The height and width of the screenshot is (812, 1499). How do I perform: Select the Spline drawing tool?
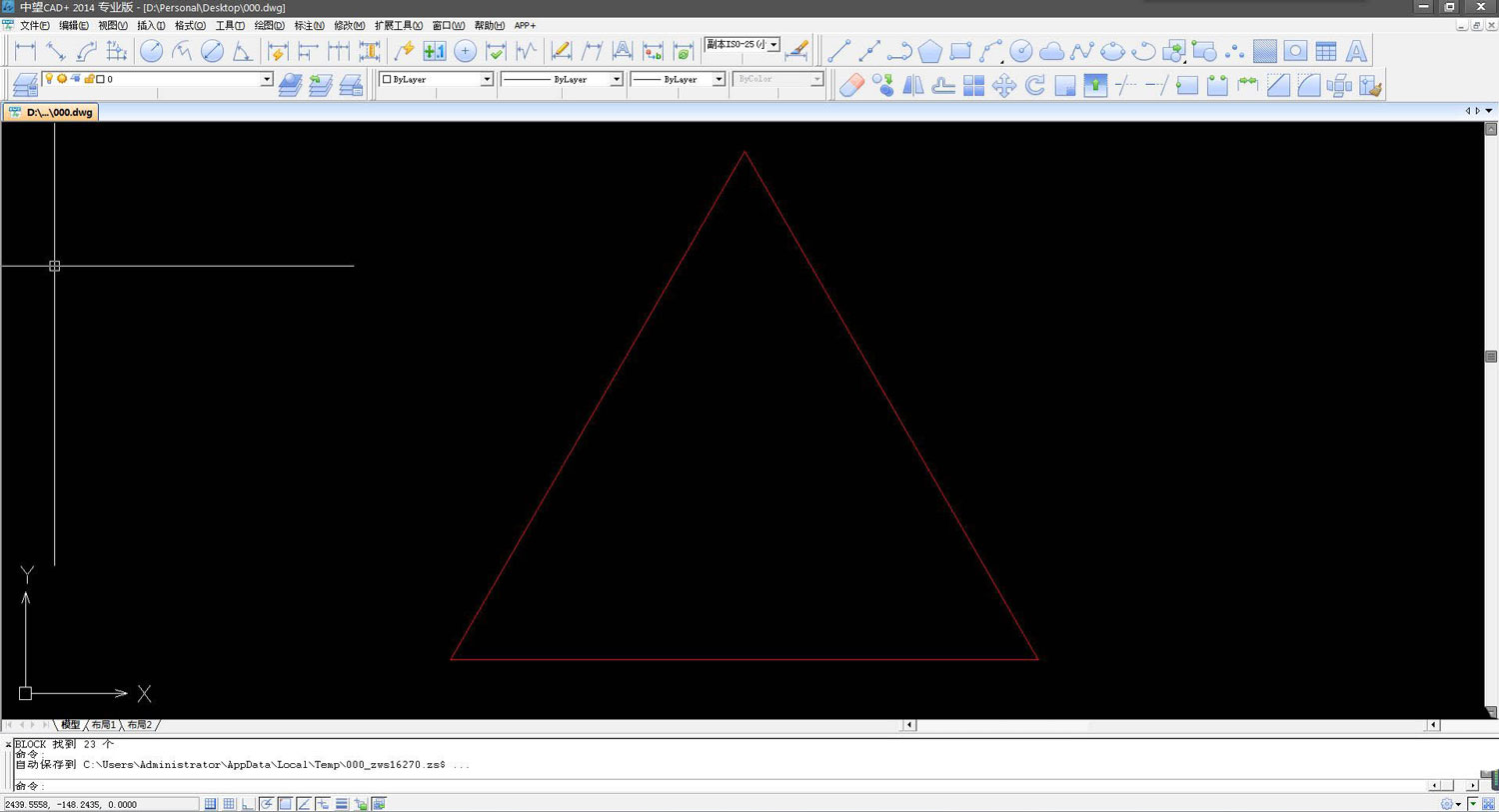pos(1082,51)
